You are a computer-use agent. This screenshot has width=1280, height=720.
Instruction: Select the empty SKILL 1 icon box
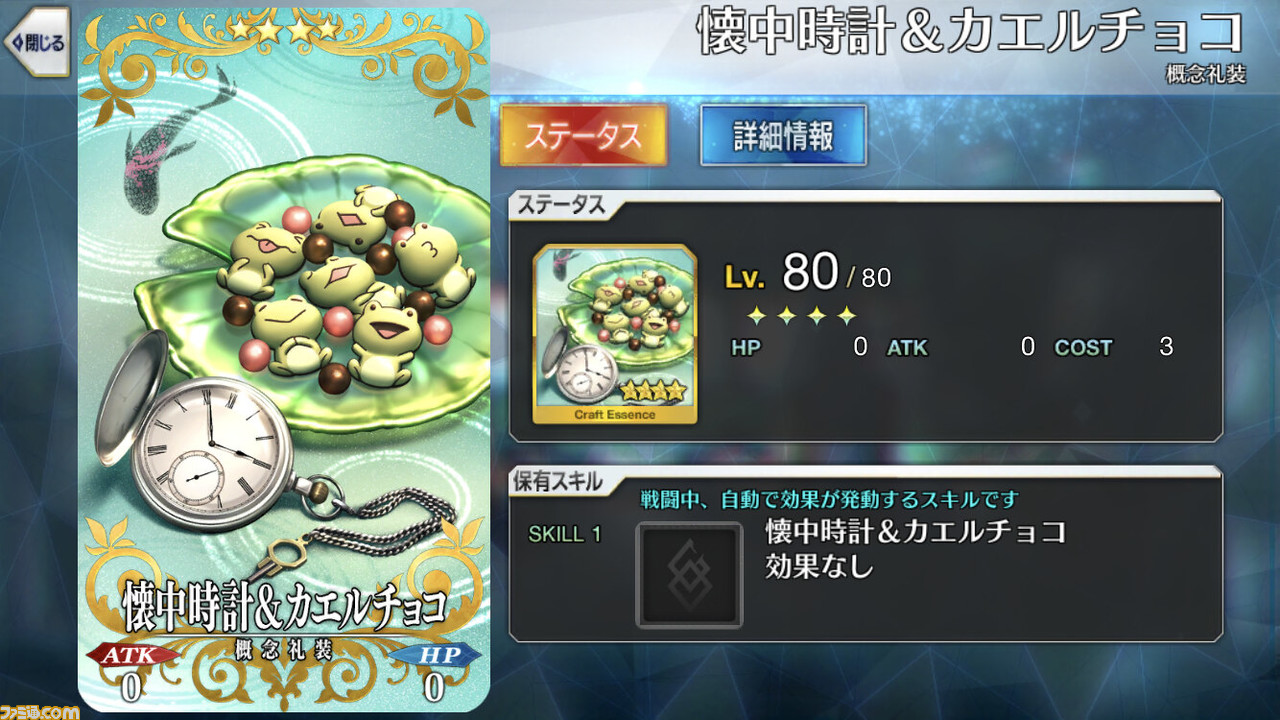point(689,574)
